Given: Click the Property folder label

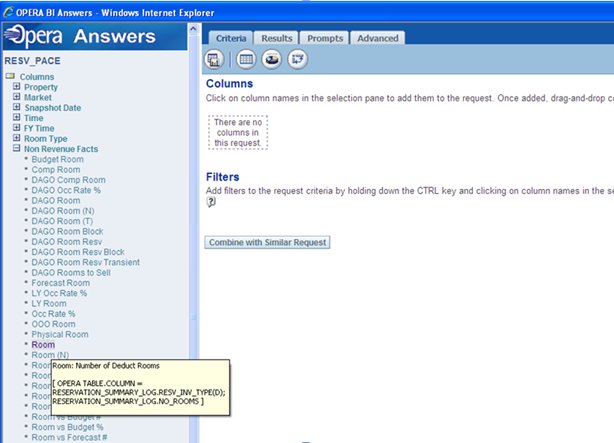Looking at the screenshot, I should point(41,87).
